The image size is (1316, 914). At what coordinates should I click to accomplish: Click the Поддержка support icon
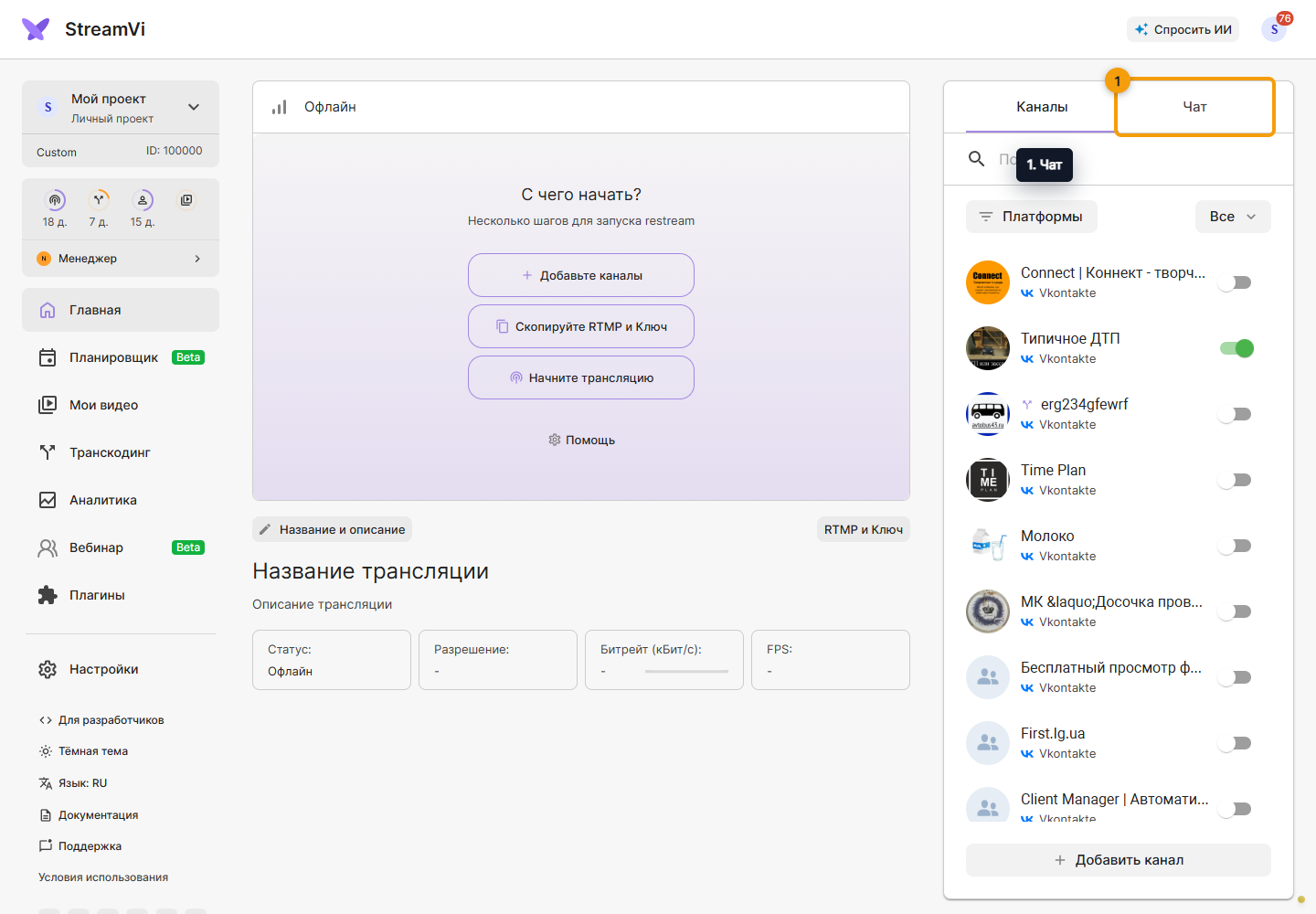click(x=46, y=846)
